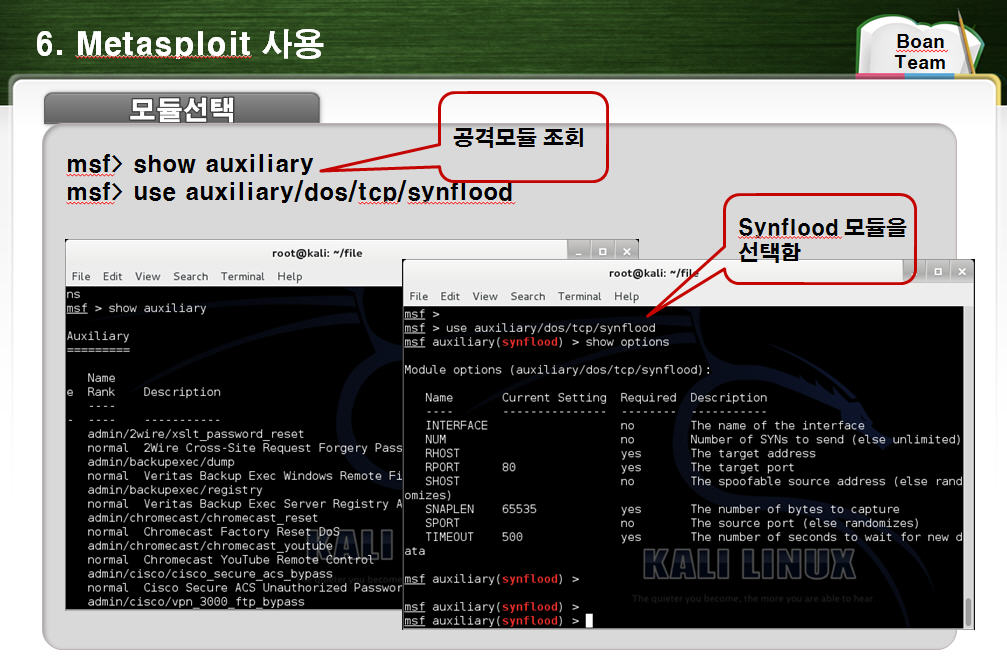This screenshot has height=656, width=1007.
Task: Maximize the front synflood terminal window
Action: point(938,271)
